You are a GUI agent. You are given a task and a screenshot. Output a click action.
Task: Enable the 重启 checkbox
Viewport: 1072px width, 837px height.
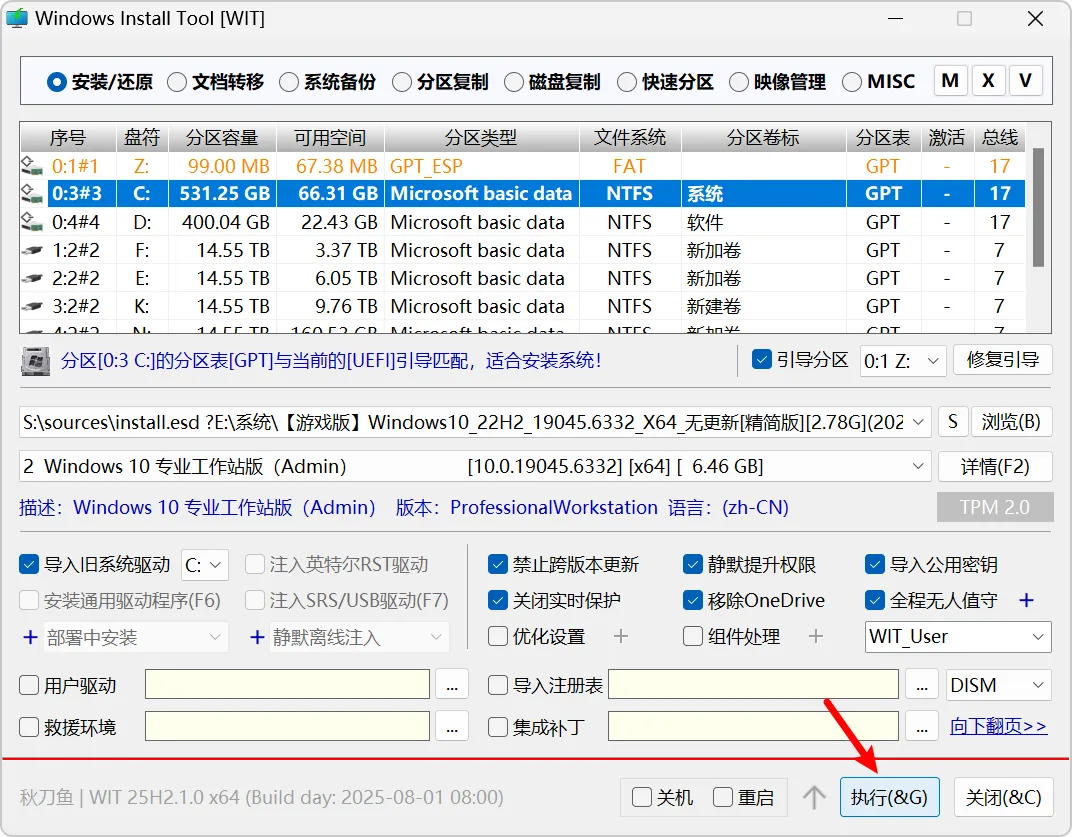point(723,797)
